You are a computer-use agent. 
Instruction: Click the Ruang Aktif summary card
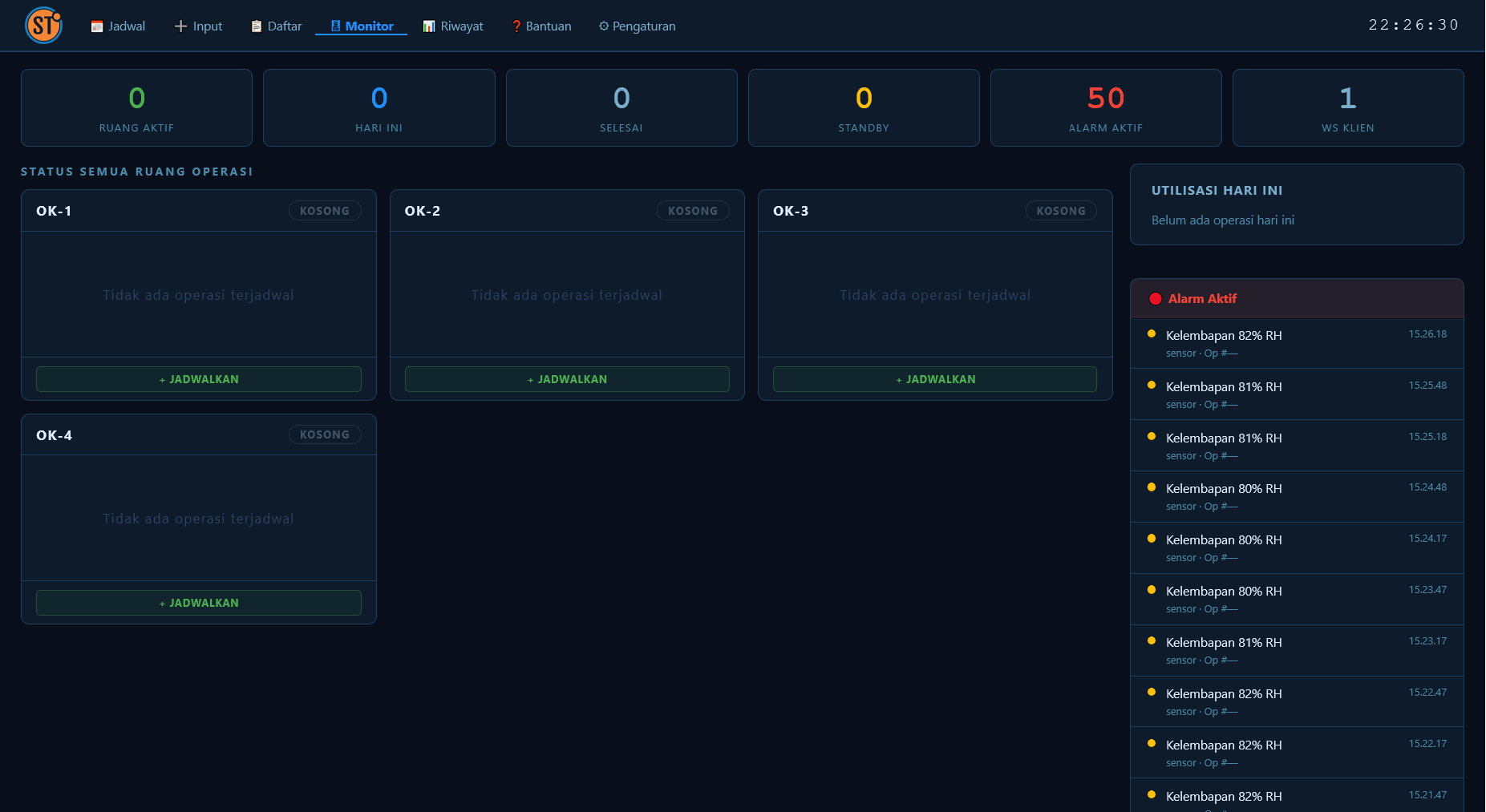click(137, 108)
